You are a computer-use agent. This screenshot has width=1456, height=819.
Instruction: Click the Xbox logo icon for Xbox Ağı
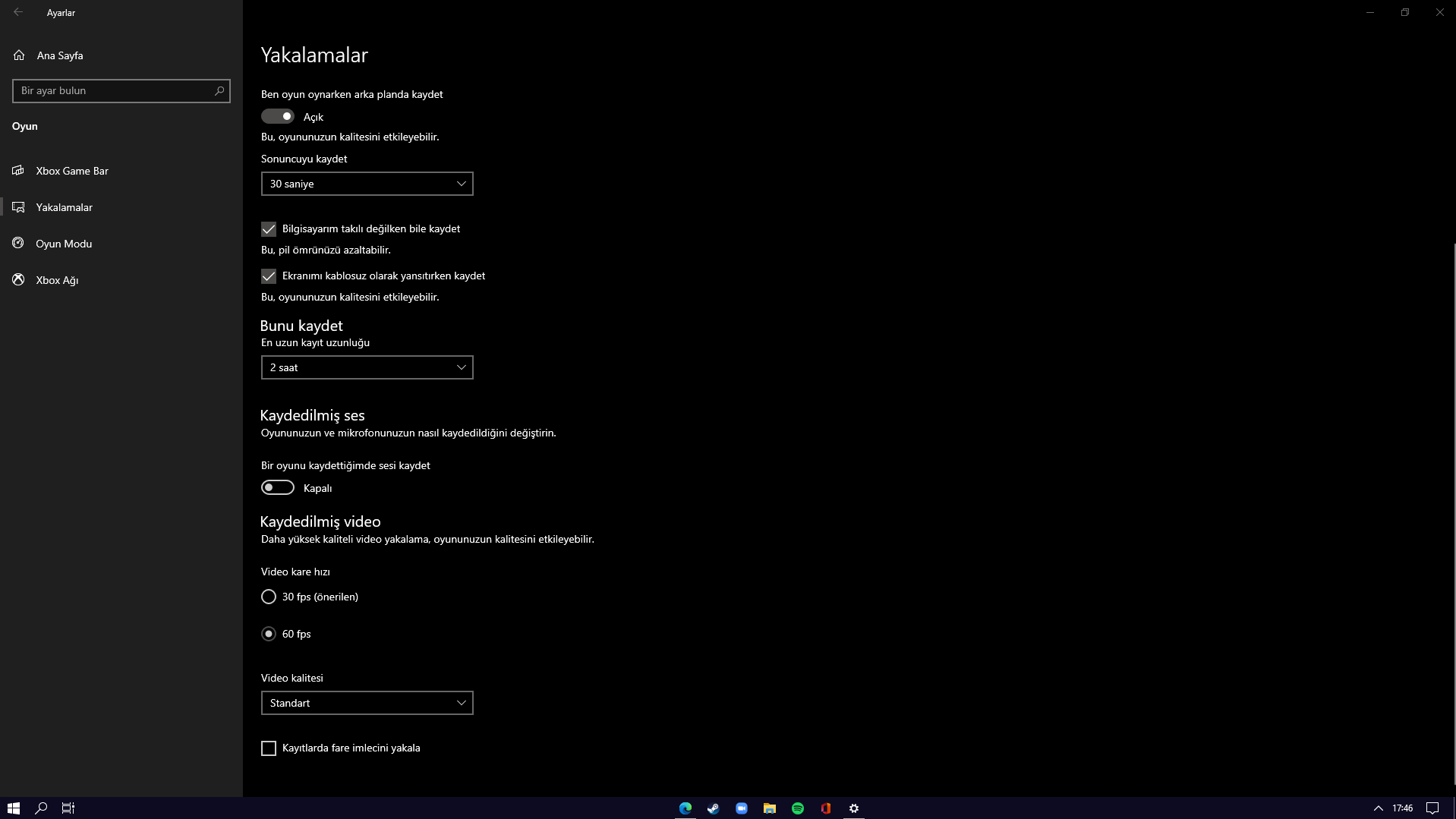[x=18, y=280]
